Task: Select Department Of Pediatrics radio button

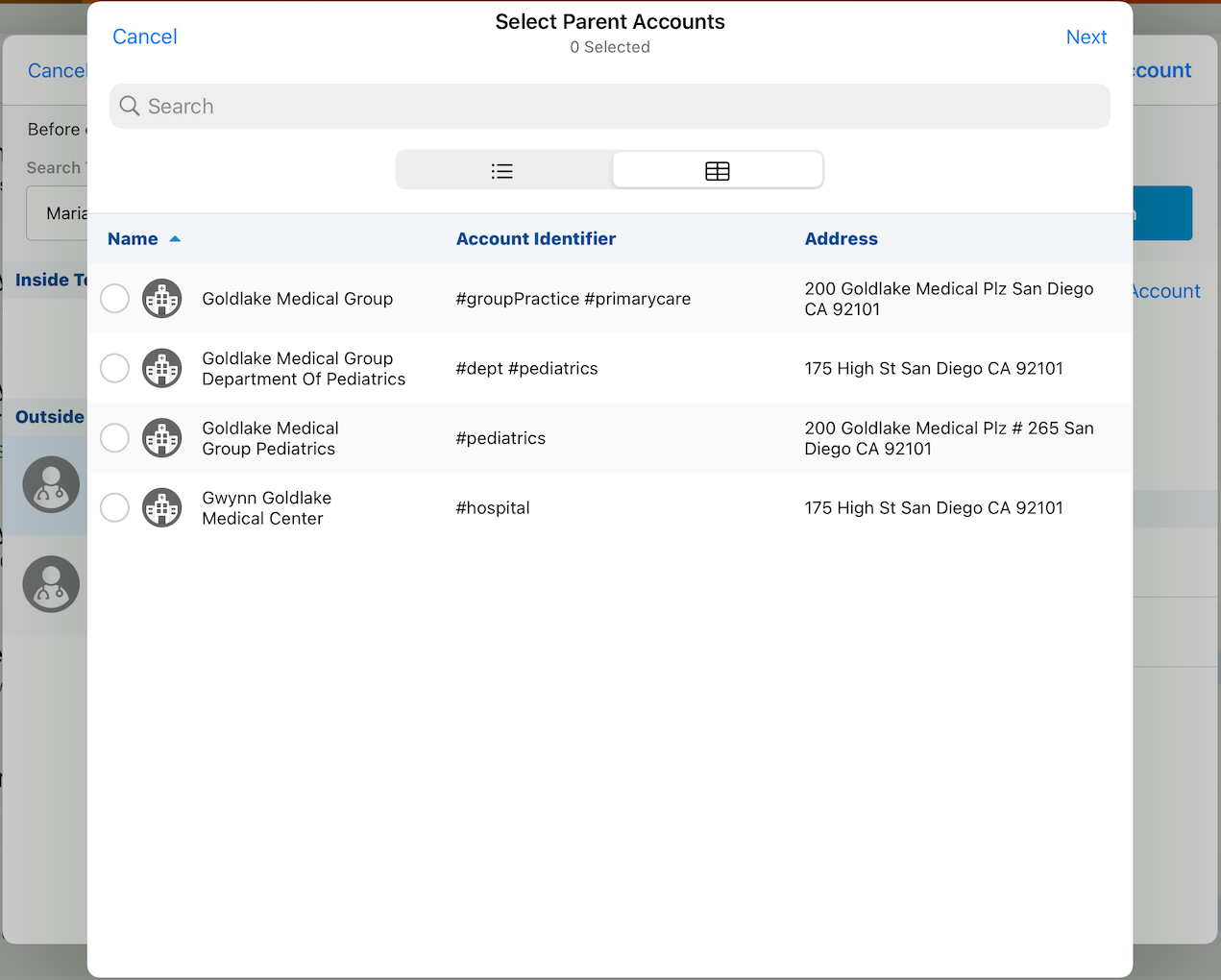Action: (x=114, y=368)
